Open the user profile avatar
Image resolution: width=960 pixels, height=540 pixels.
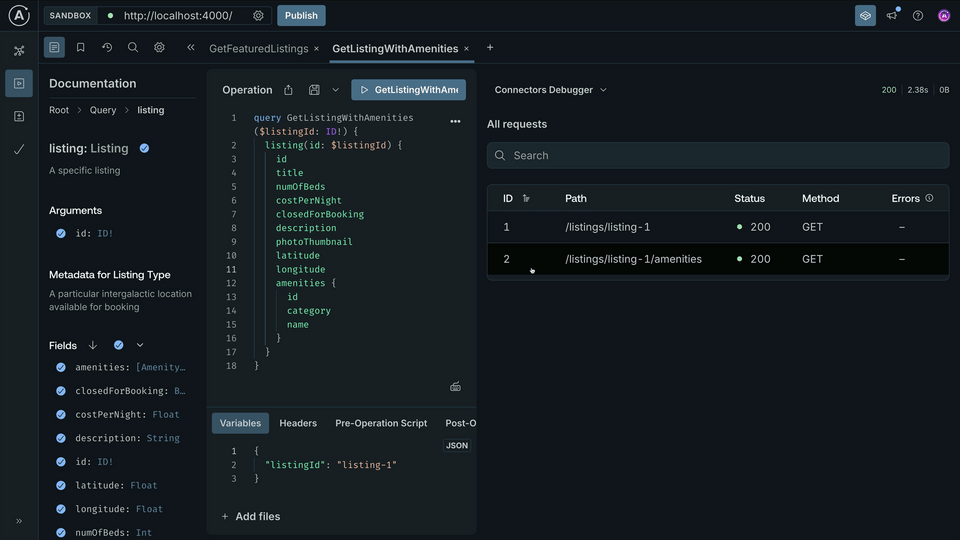(944, 15)
